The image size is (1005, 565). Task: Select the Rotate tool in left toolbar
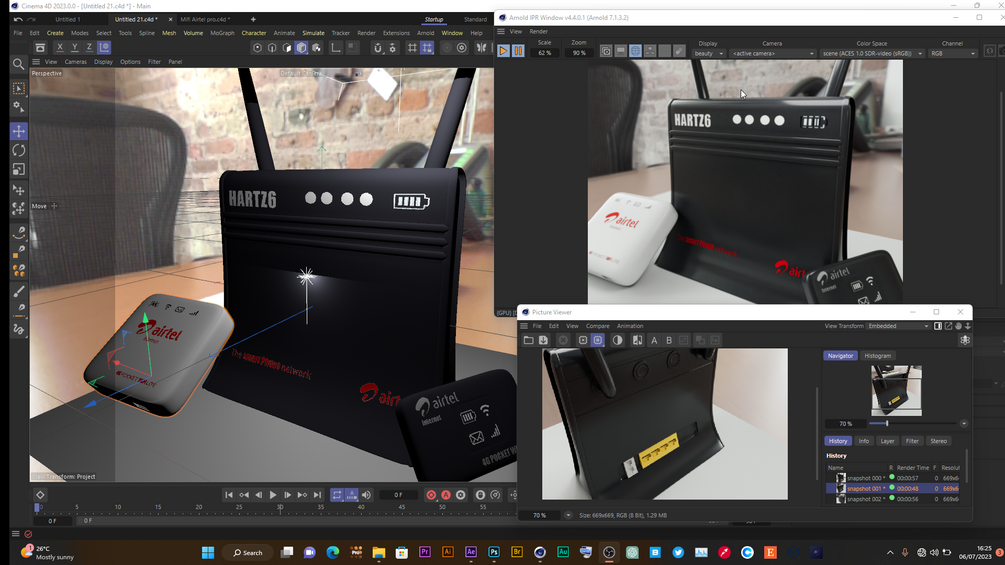[x=19, y=151]
